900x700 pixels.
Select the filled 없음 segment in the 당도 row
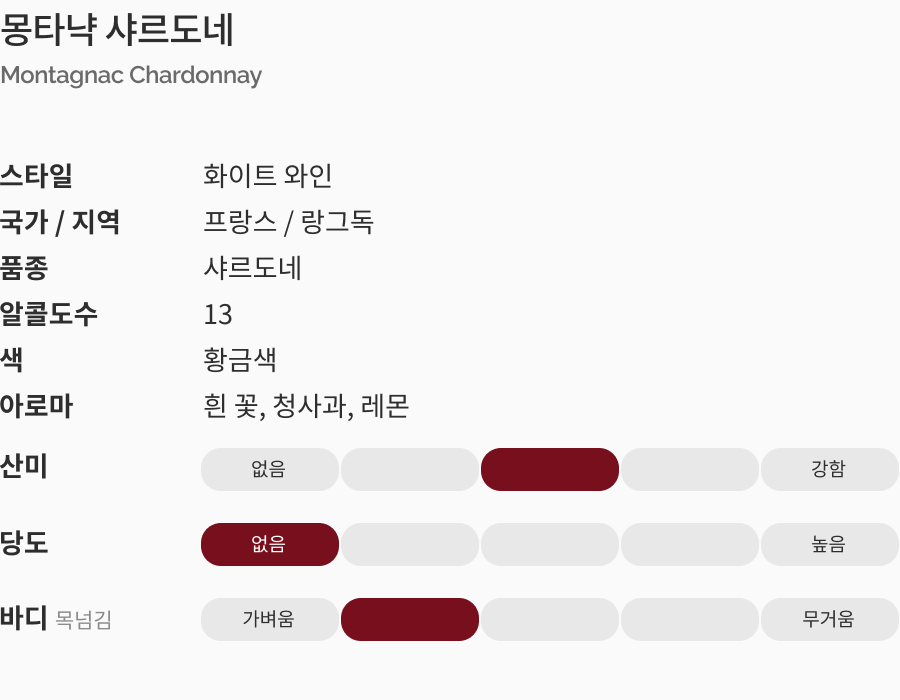coord(270,544)
